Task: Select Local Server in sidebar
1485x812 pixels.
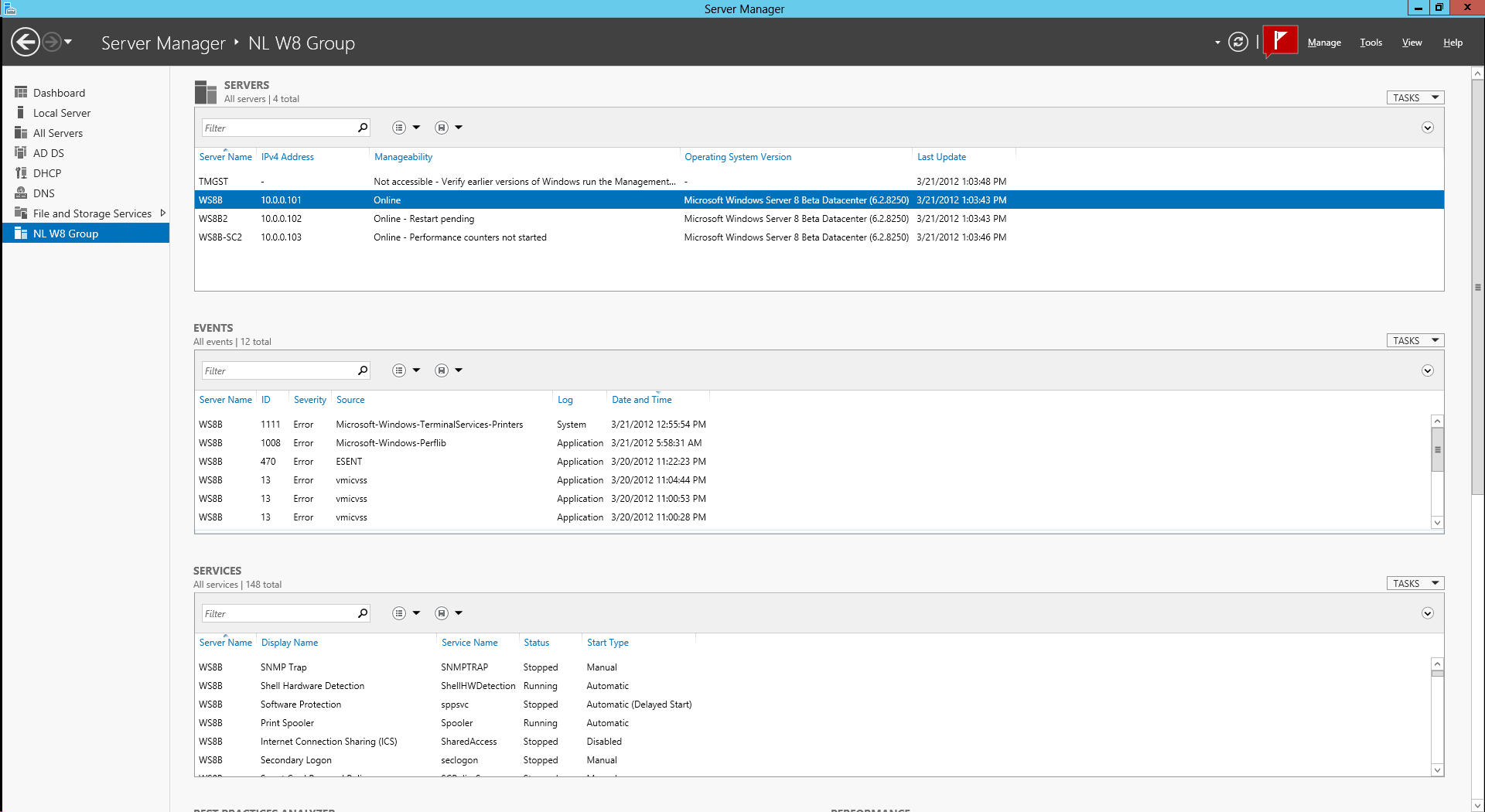Action: click(62, 113)
